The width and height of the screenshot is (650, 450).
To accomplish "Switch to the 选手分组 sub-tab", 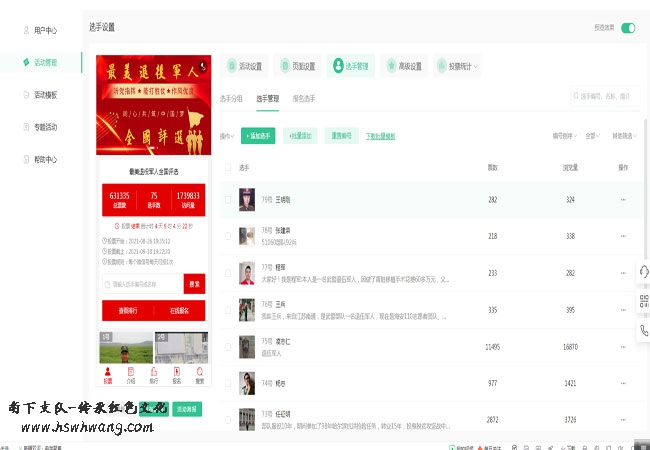I will coord(231,99).
